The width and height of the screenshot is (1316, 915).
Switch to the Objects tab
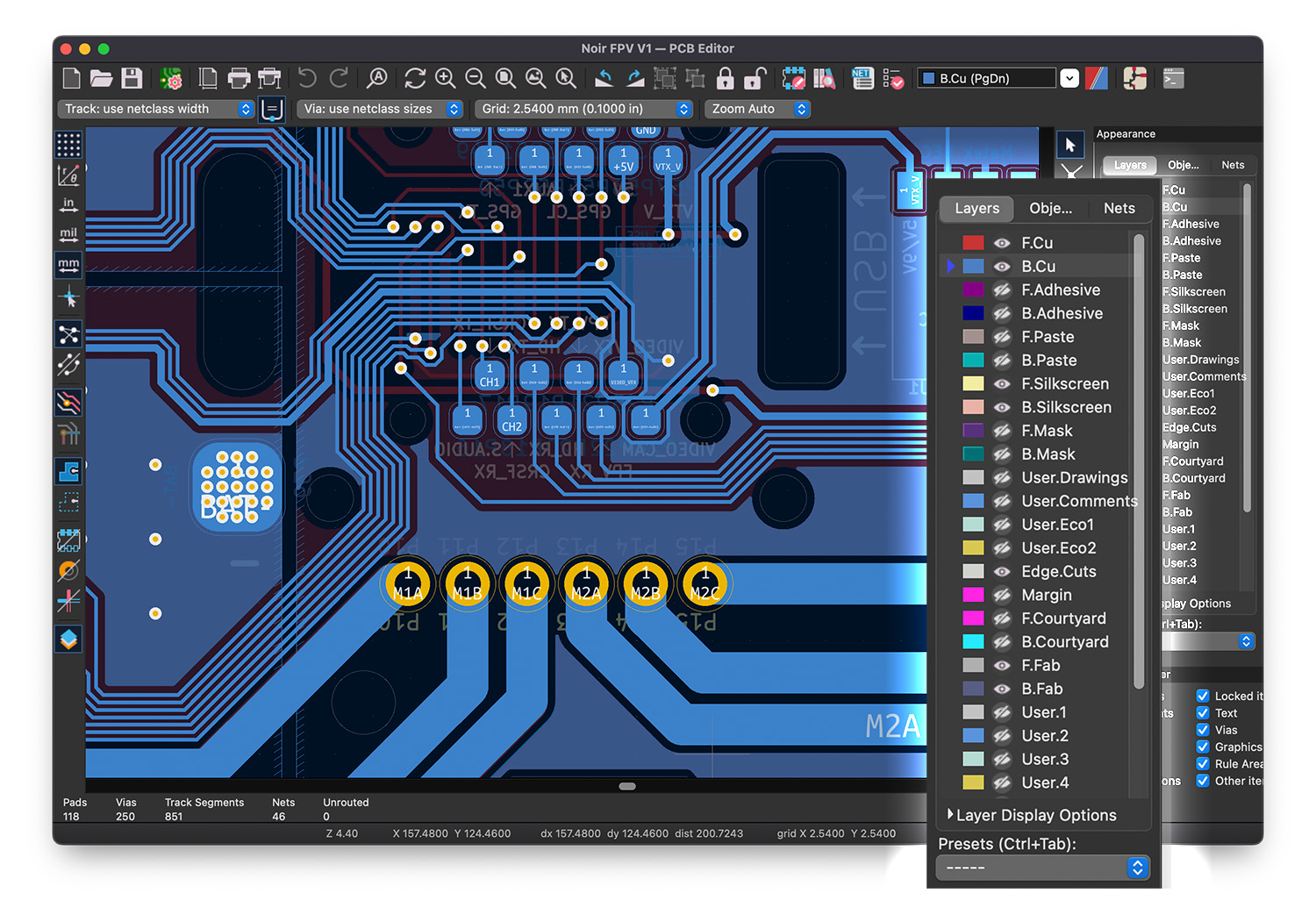pos(1050,208)
